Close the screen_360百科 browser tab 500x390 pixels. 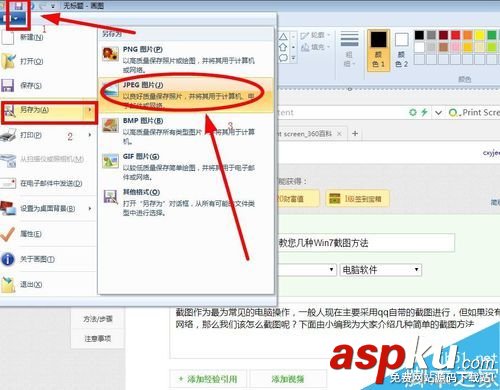339,134
